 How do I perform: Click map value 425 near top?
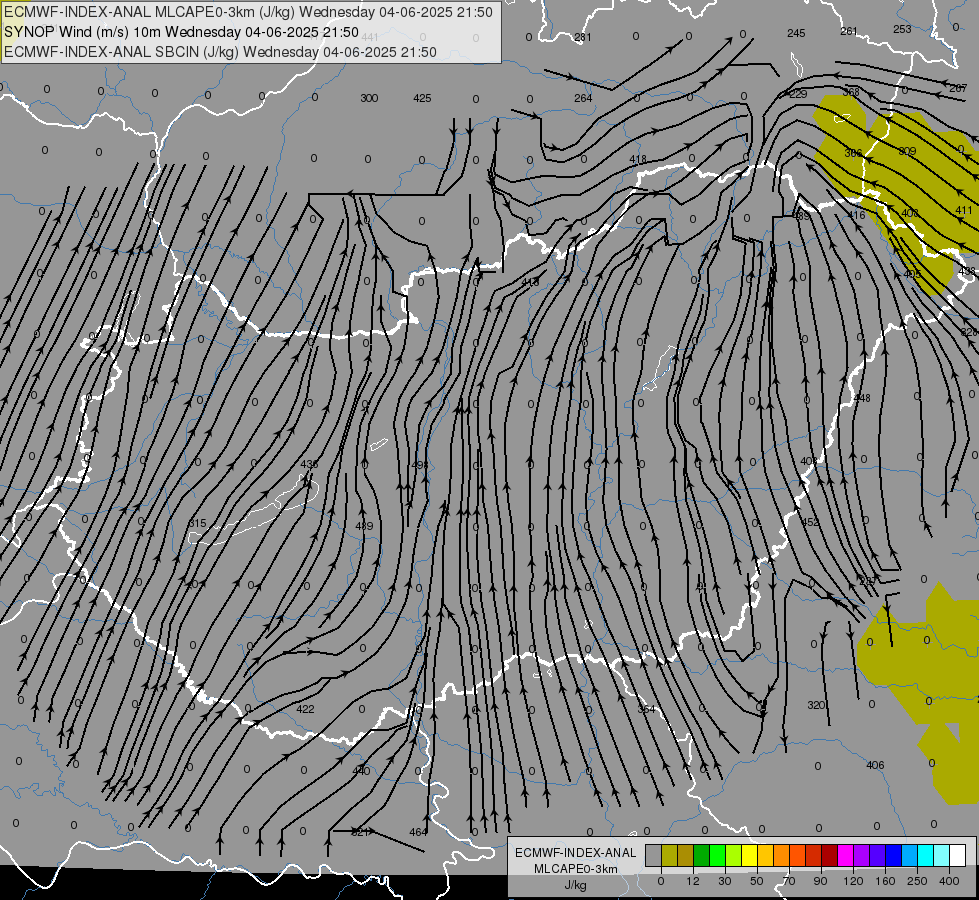422,98
